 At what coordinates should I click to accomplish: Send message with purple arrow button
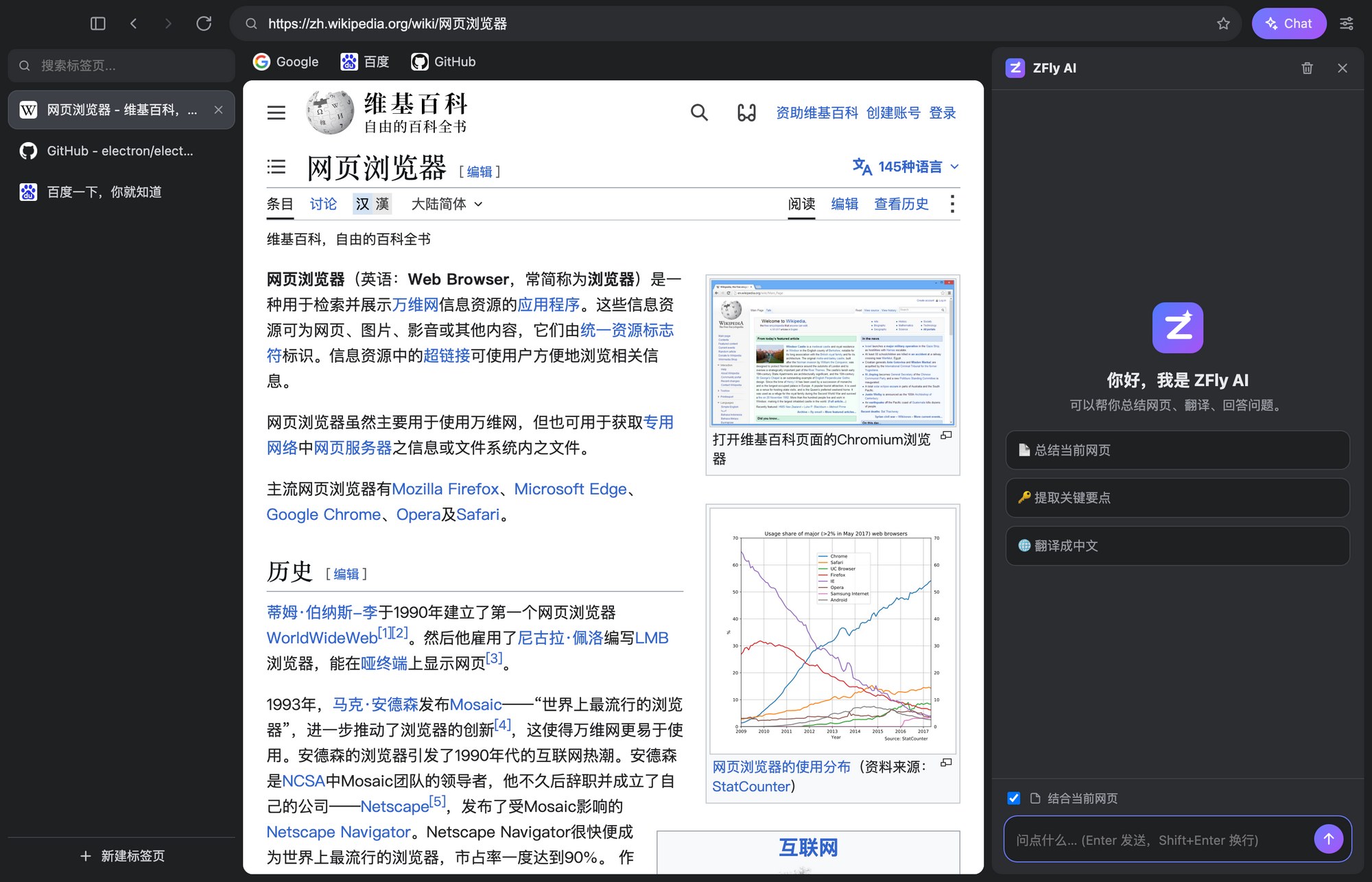click(x=1329, y=839)
